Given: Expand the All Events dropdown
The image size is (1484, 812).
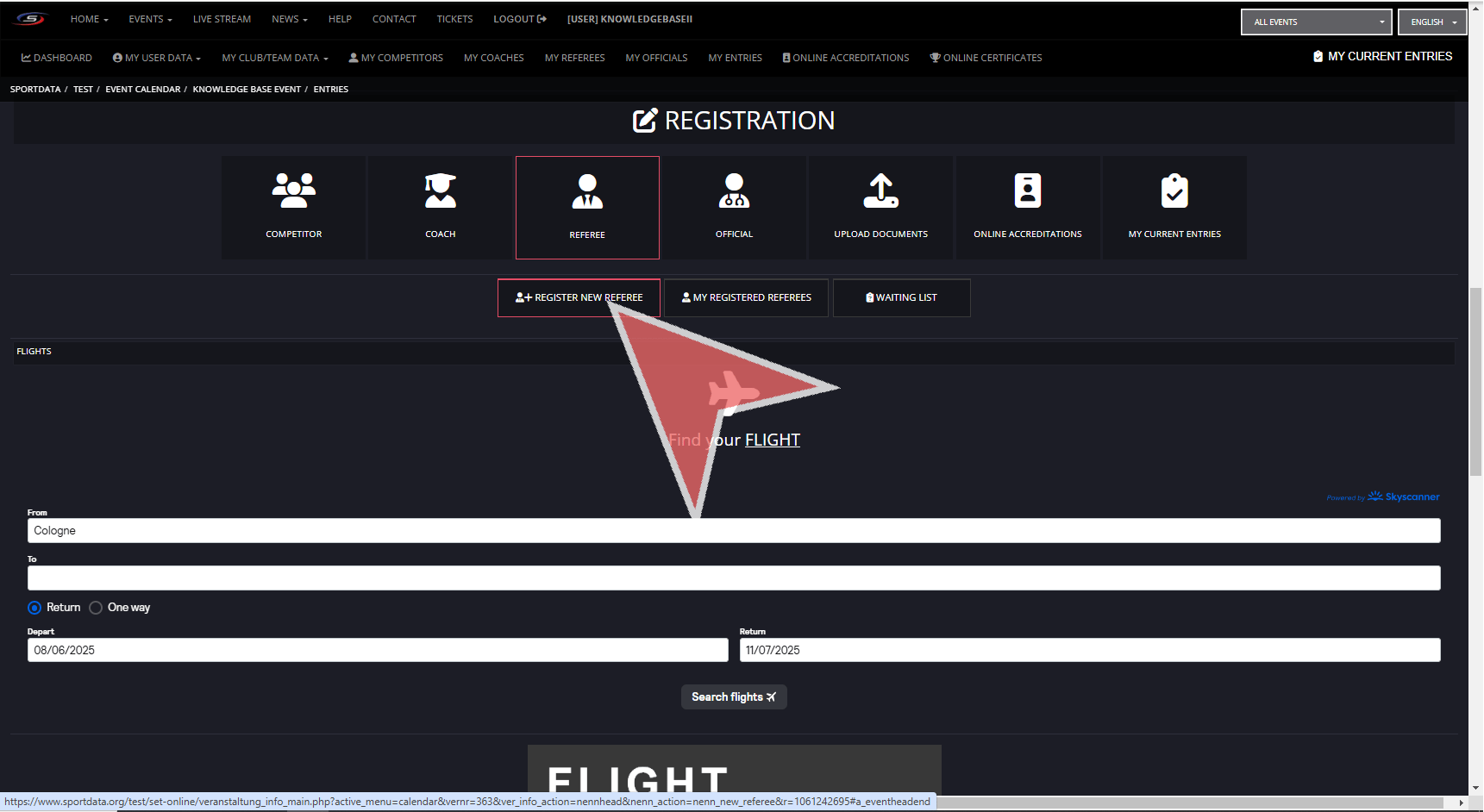Looking at the screenshot, I should [x=1316, y=22].
